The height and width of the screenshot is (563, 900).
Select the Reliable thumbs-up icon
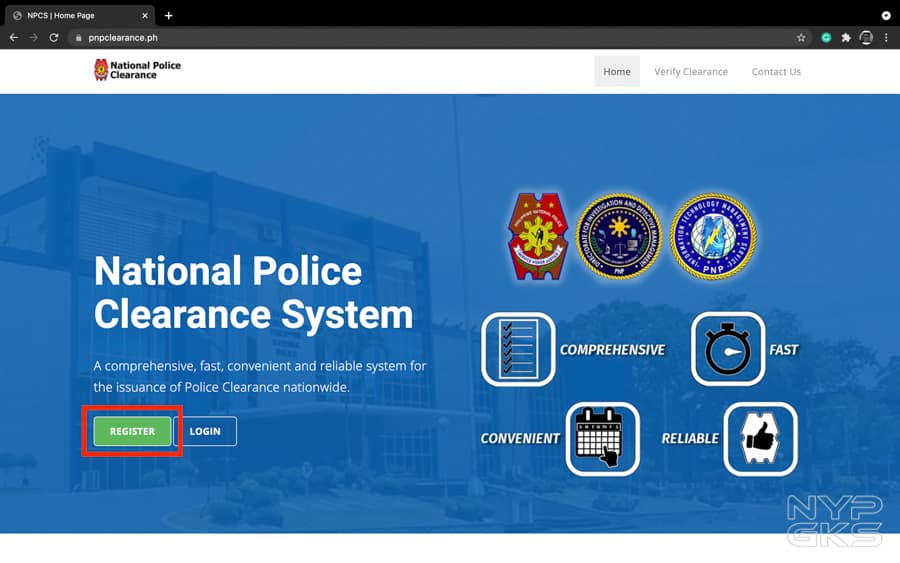point(760,439)
